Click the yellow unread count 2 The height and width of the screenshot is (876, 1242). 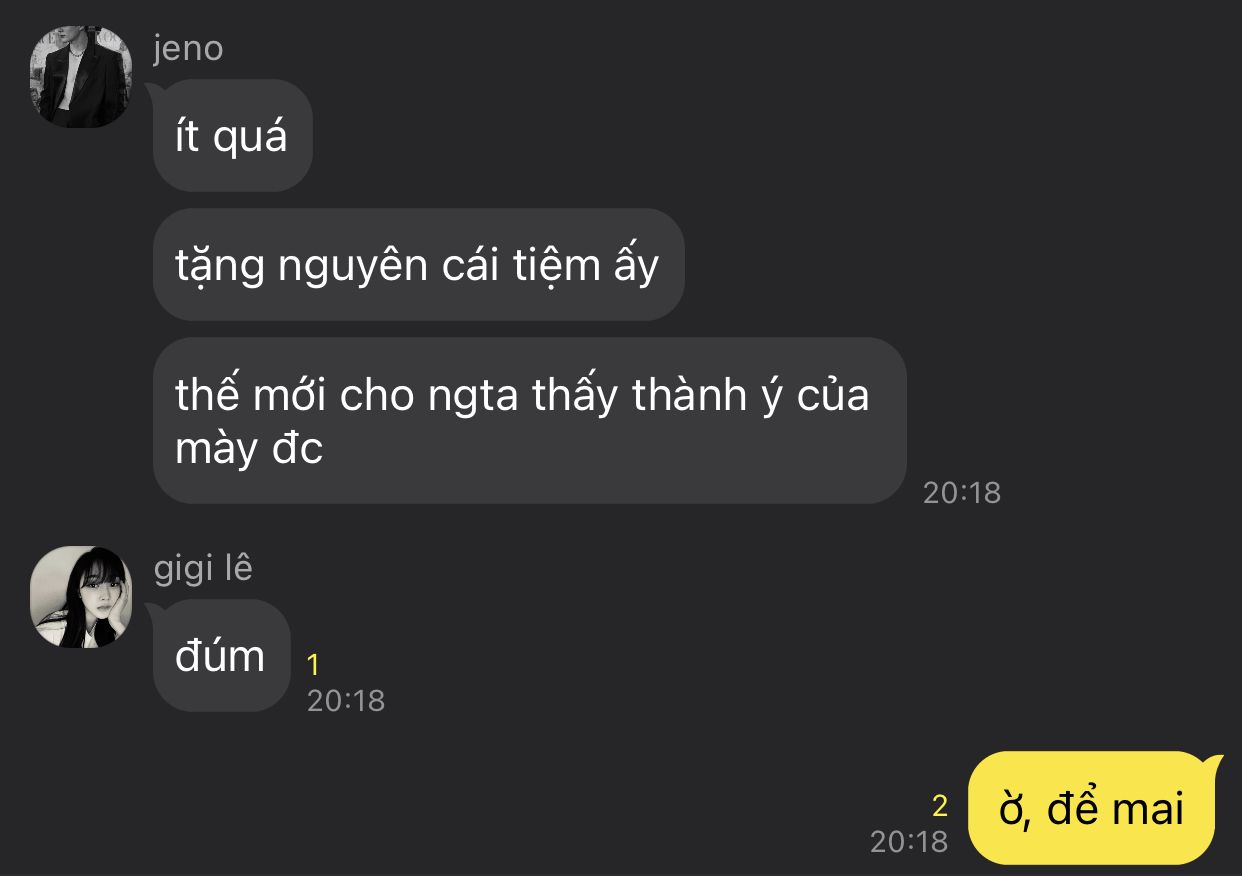(x=939, y=806)
